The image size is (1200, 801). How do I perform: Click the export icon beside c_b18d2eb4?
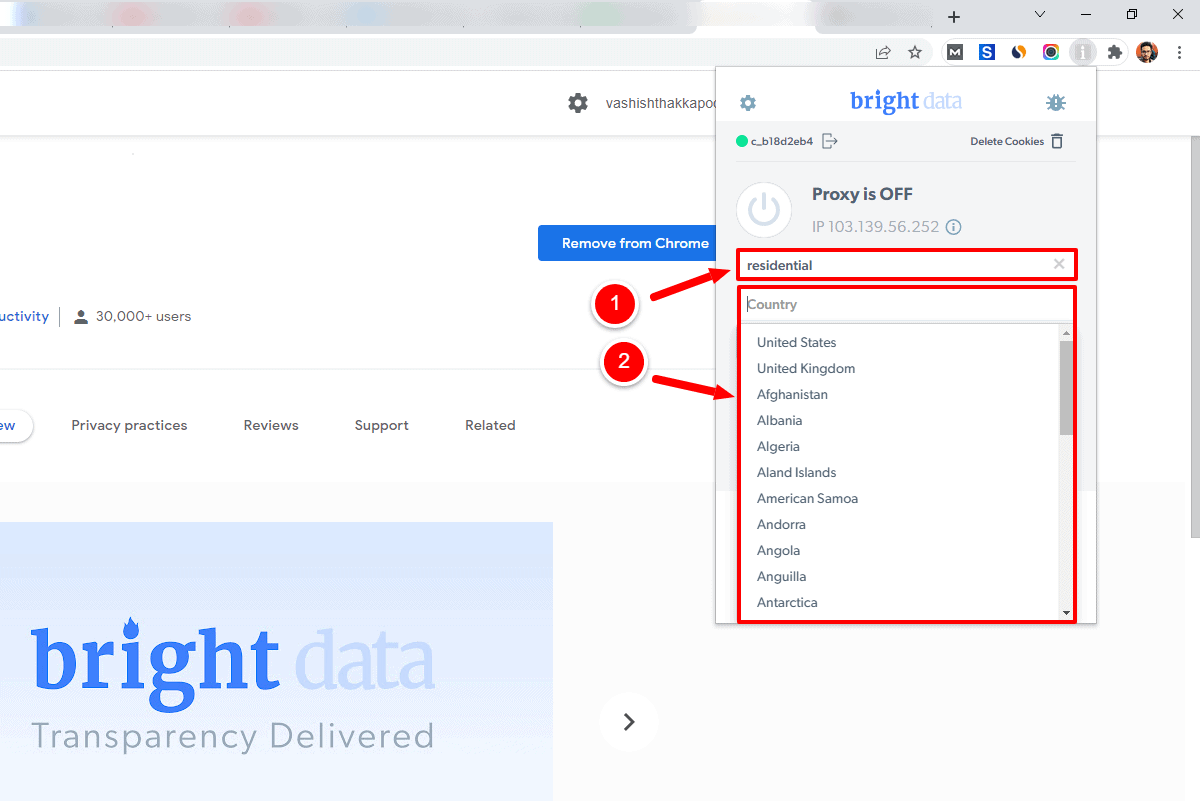coord(830,141)
